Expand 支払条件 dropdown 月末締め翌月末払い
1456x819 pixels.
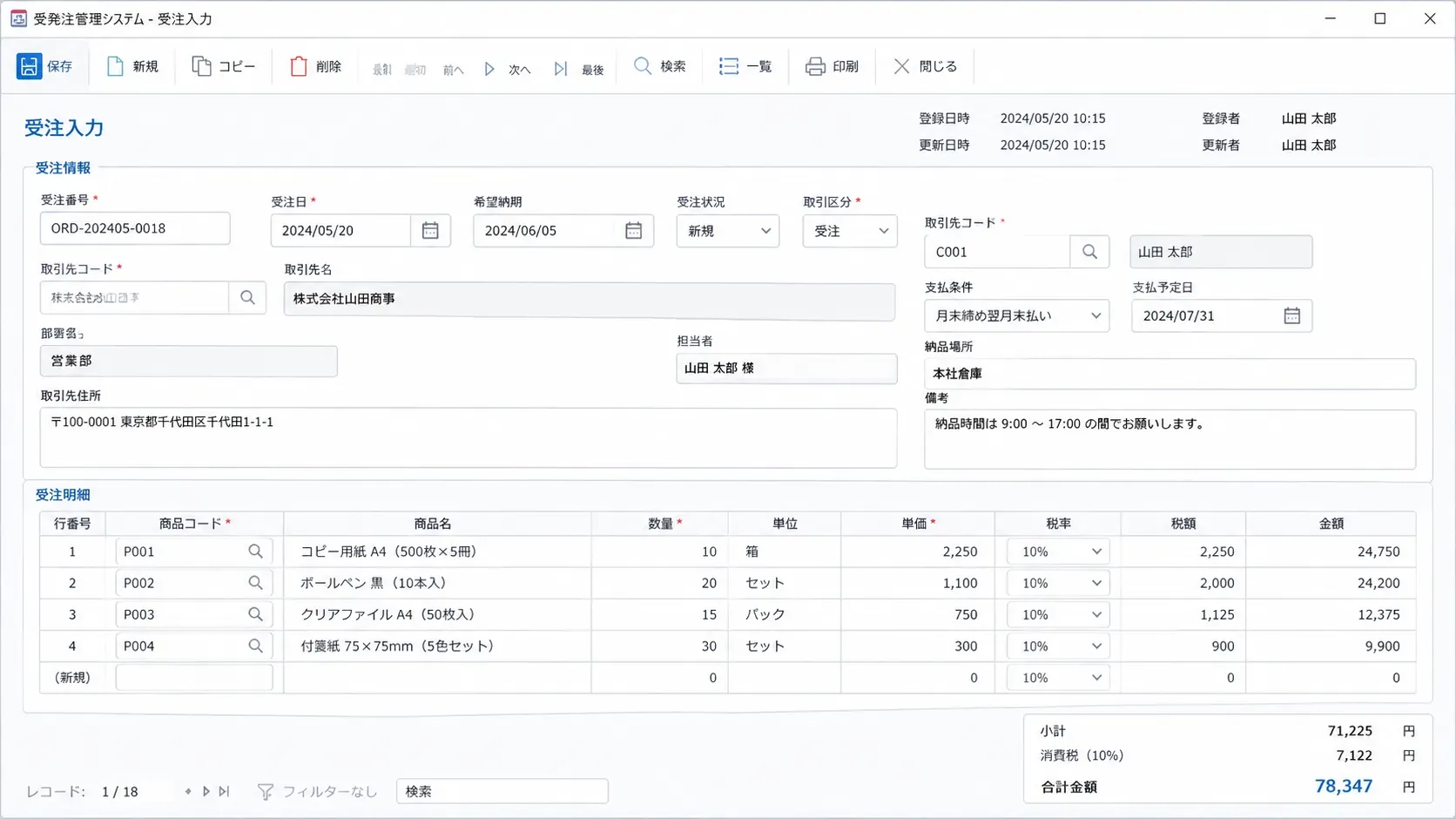pos(1016,315)
